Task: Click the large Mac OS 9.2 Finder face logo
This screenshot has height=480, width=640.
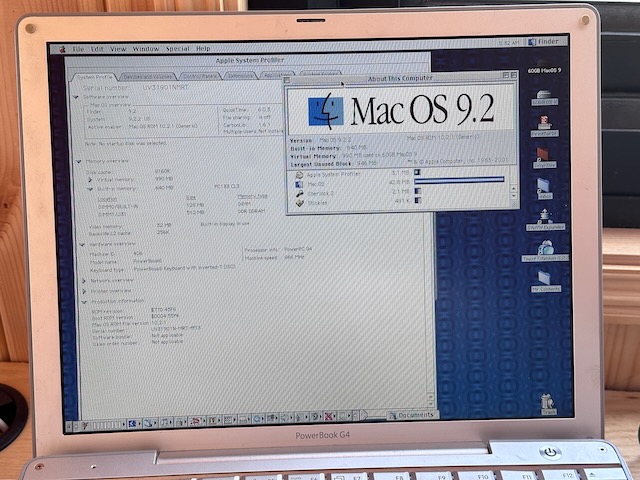Action: 325,111
